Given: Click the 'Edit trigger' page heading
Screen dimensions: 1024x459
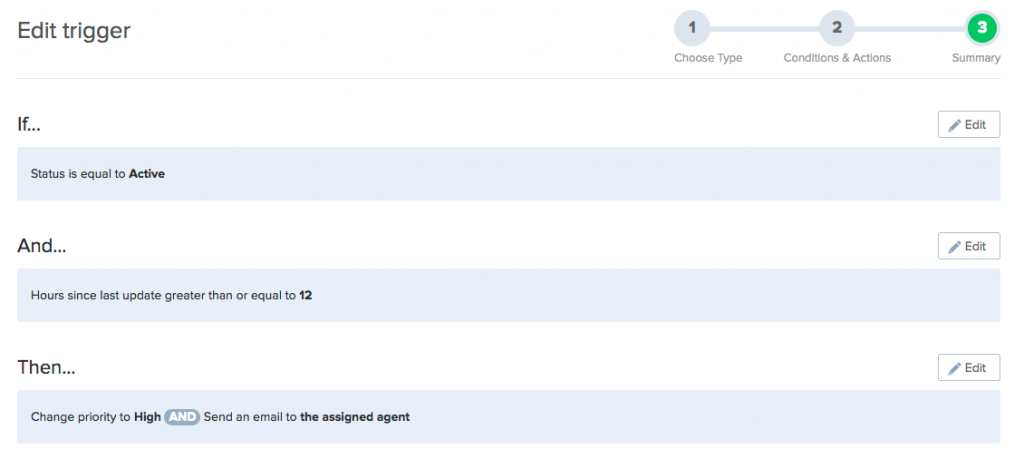Looking at the screenshot, I should pos(74,31).
